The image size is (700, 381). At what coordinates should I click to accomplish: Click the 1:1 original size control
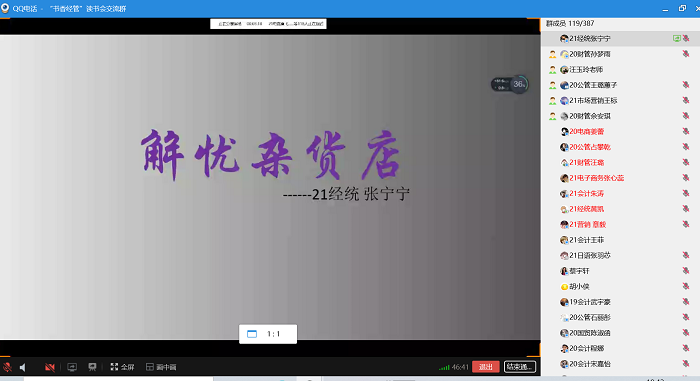(268, 334)
